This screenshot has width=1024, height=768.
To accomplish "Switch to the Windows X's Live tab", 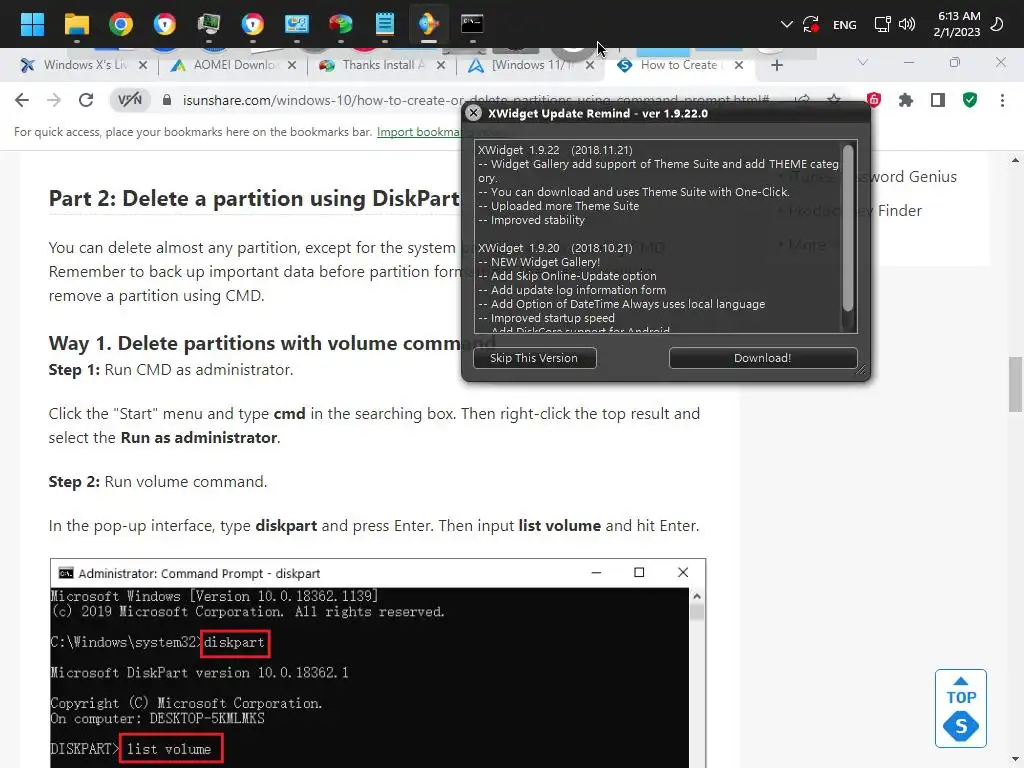I will pyautogui.click(x=85, y=65).
